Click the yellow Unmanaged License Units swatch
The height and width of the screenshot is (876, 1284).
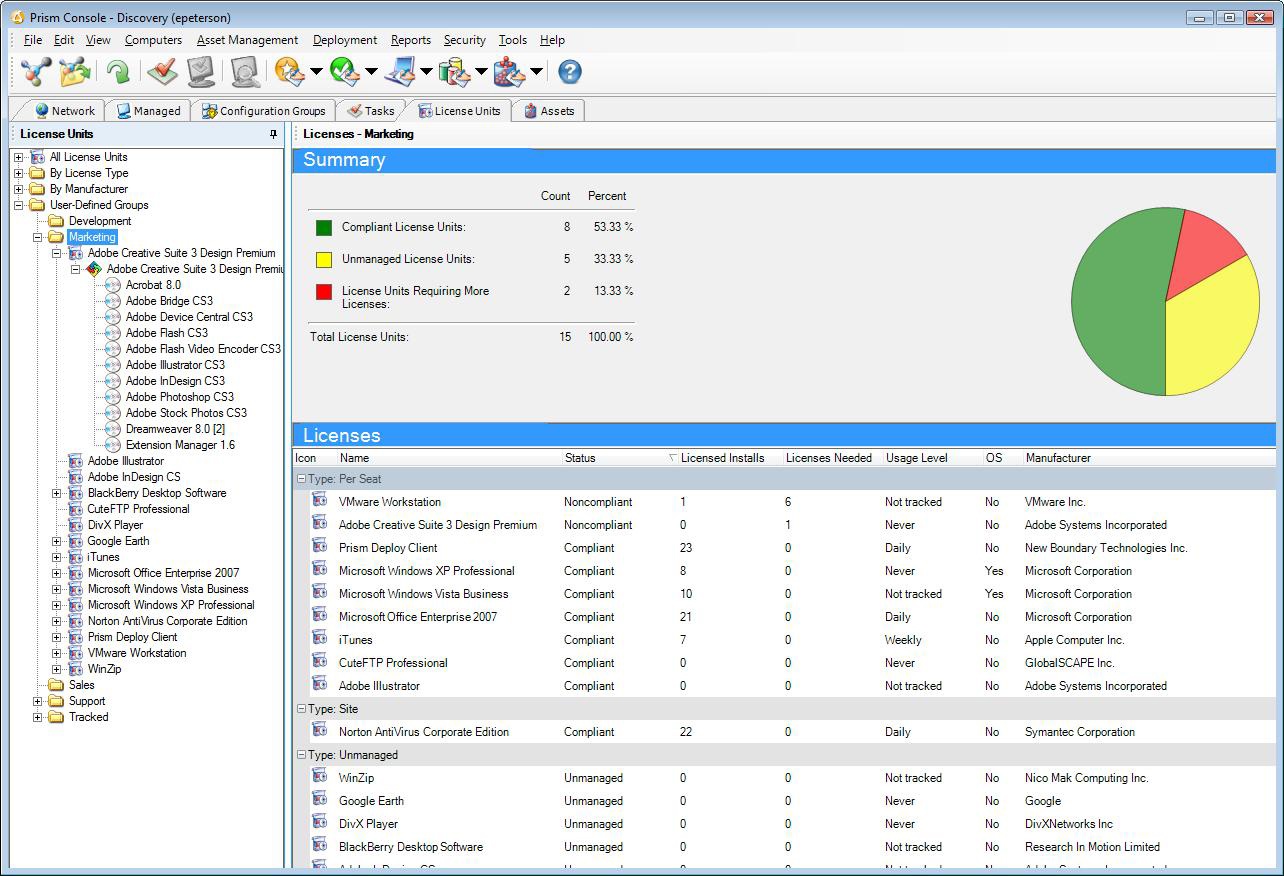pos(324,259)
